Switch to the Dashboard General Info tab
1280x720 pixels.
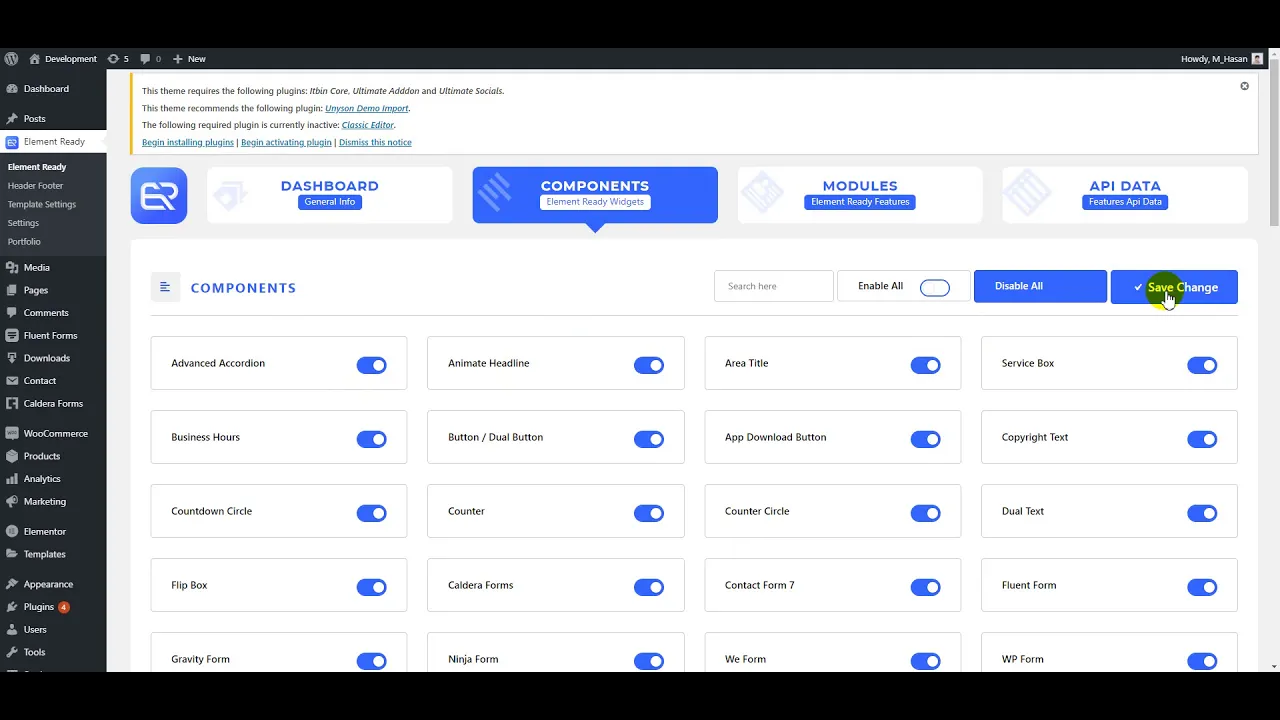pyautogui.click(x=330, y=195)
